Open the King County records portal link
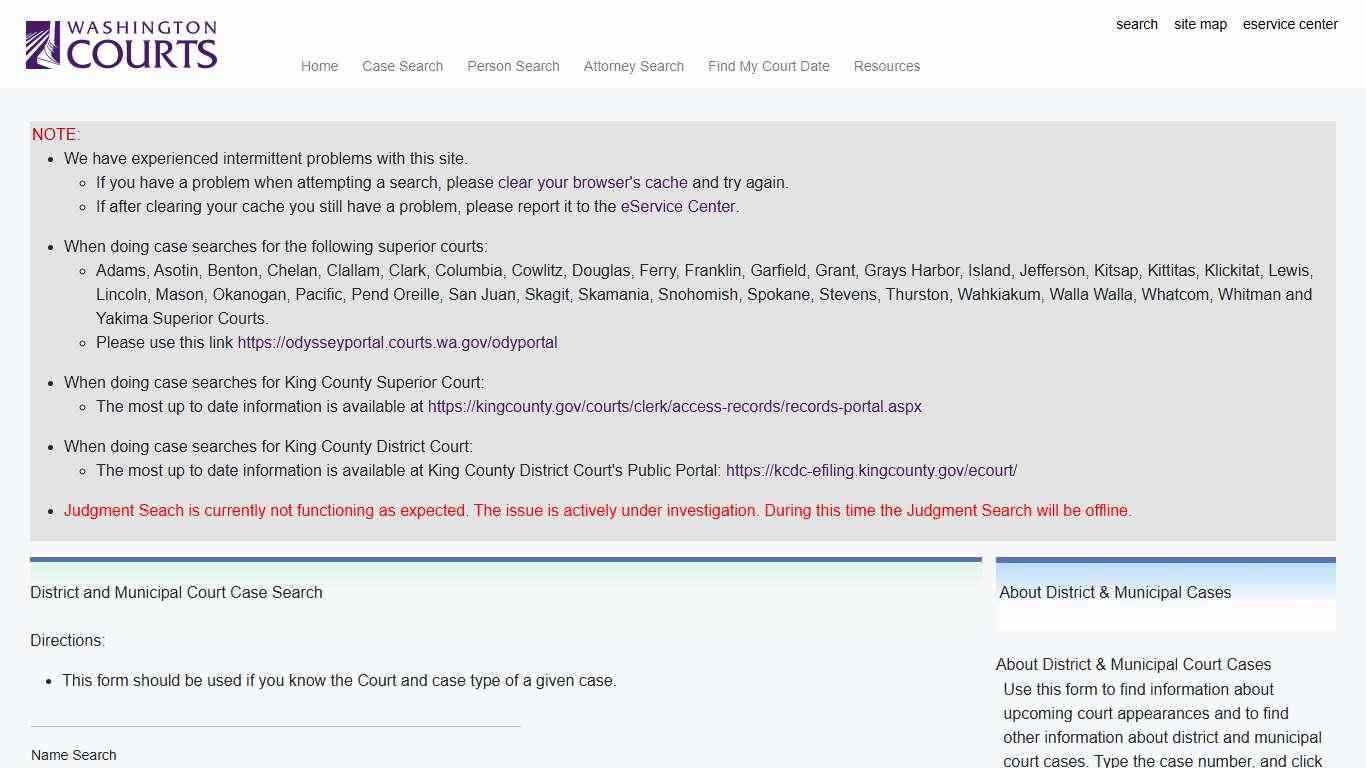The height and width of the screenshot is (768, 1366). (x=675, y=406)
